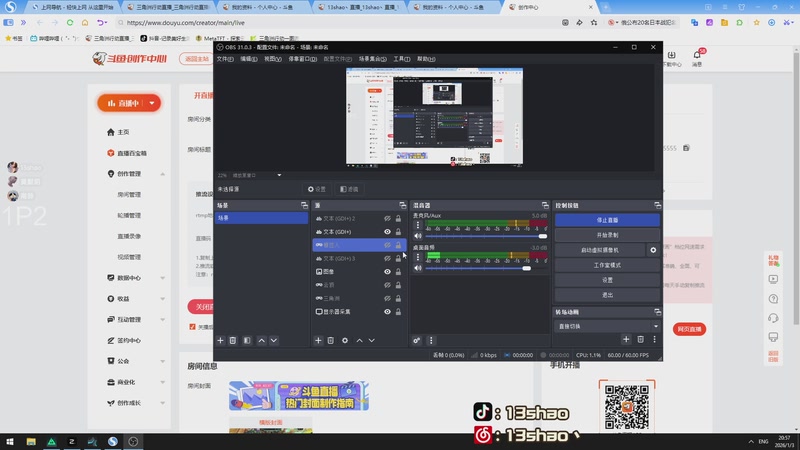This screenshot has height=450, width=800.
Task: Open virtual camera settings gear
Action: point(653,250)
